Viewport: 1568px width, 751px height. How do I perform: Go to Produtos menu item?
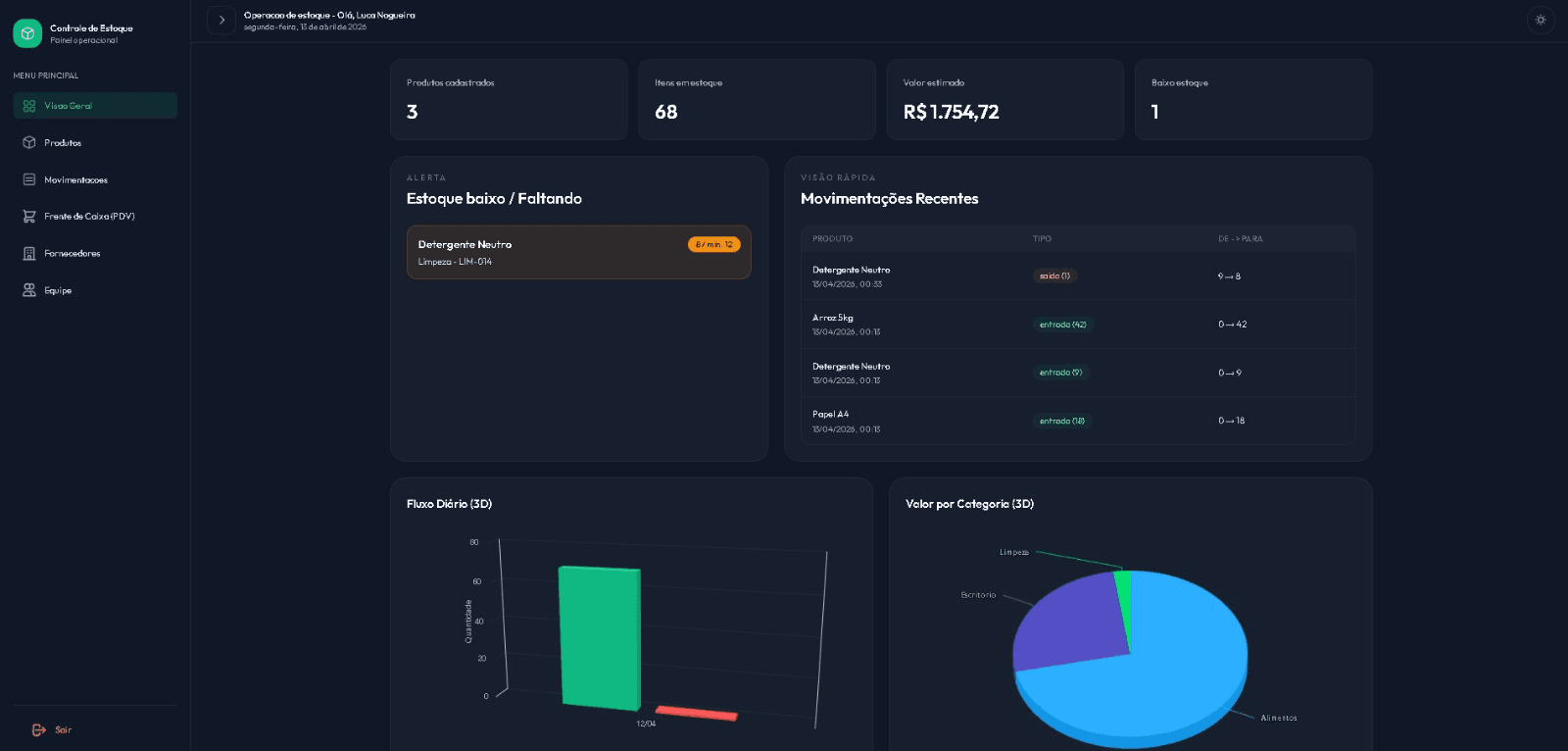pyautogui.click(x=95, y=143)
